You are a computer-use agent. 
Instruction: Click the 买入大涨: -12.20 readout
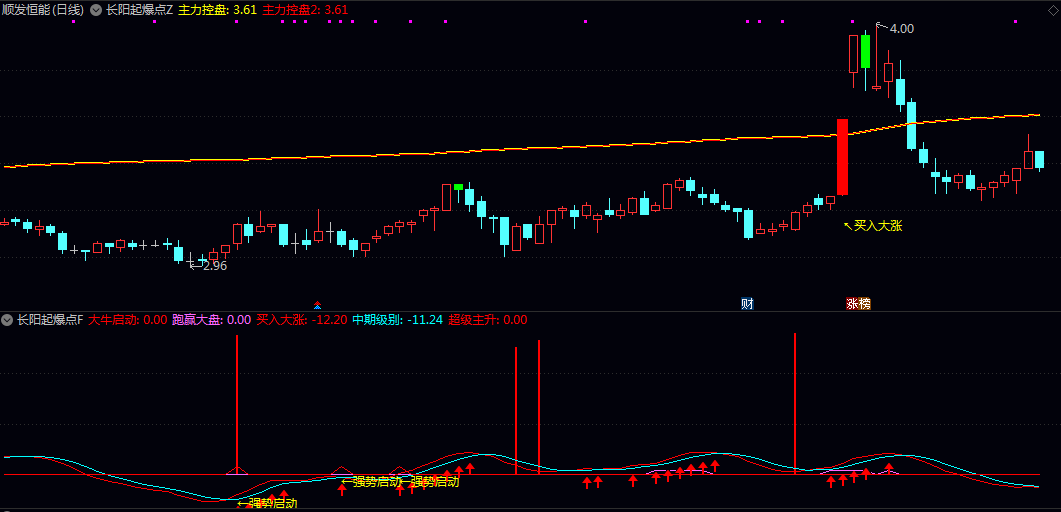coord(302,320)
